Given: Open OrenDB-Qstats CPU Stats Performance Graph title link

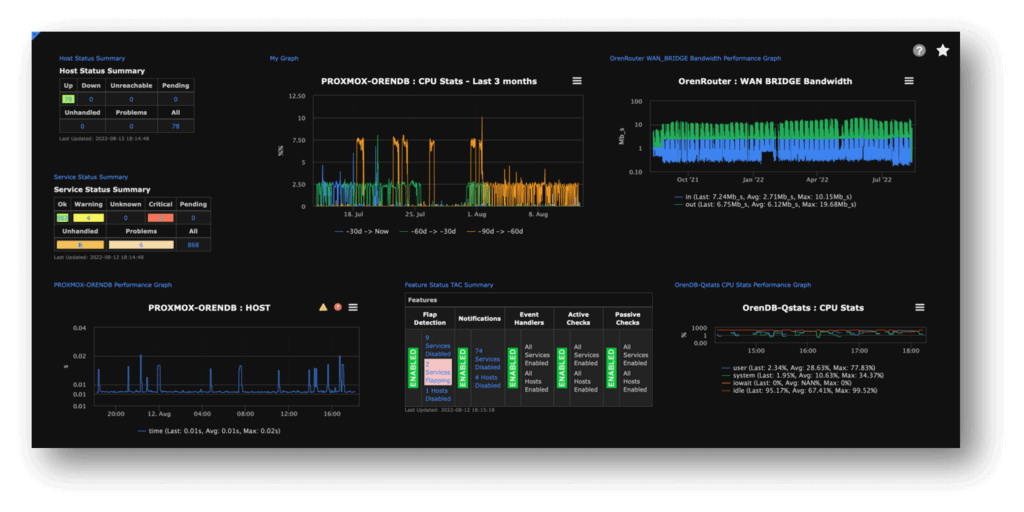Looking at the screenshot, I should pos(743,285).
